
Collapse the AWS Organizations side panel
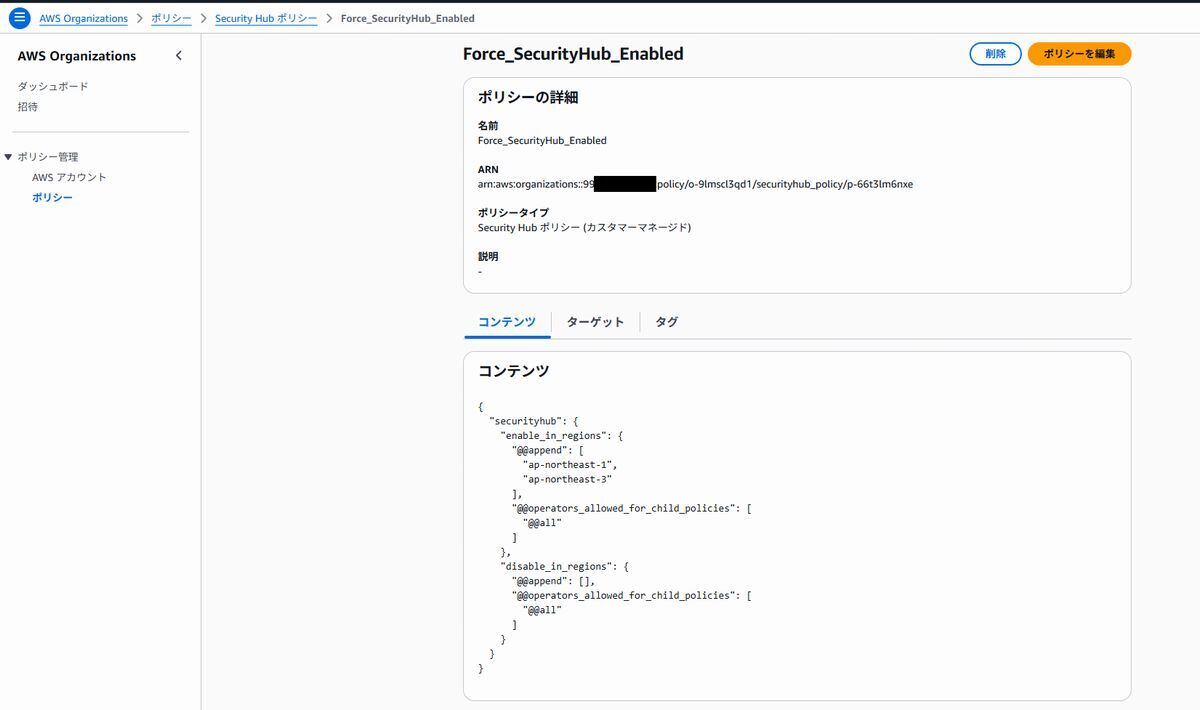coord(179,56)
